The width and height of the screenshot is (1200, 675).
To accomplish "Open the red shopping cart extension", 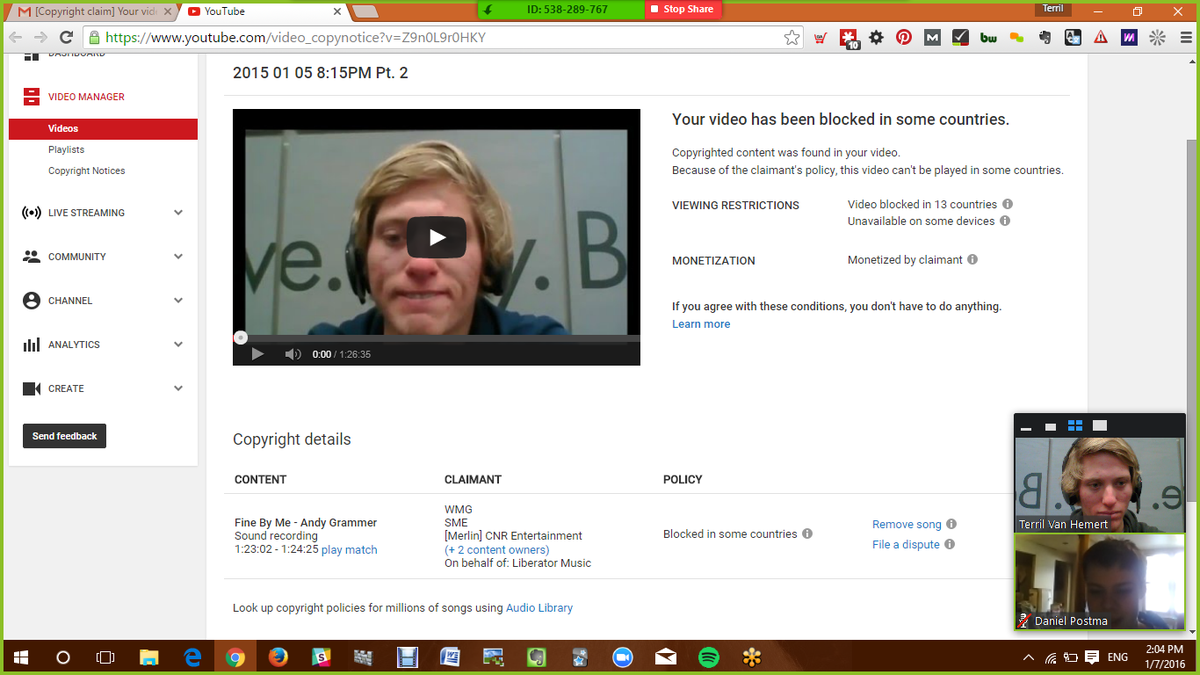I will [x=821, y=38].
